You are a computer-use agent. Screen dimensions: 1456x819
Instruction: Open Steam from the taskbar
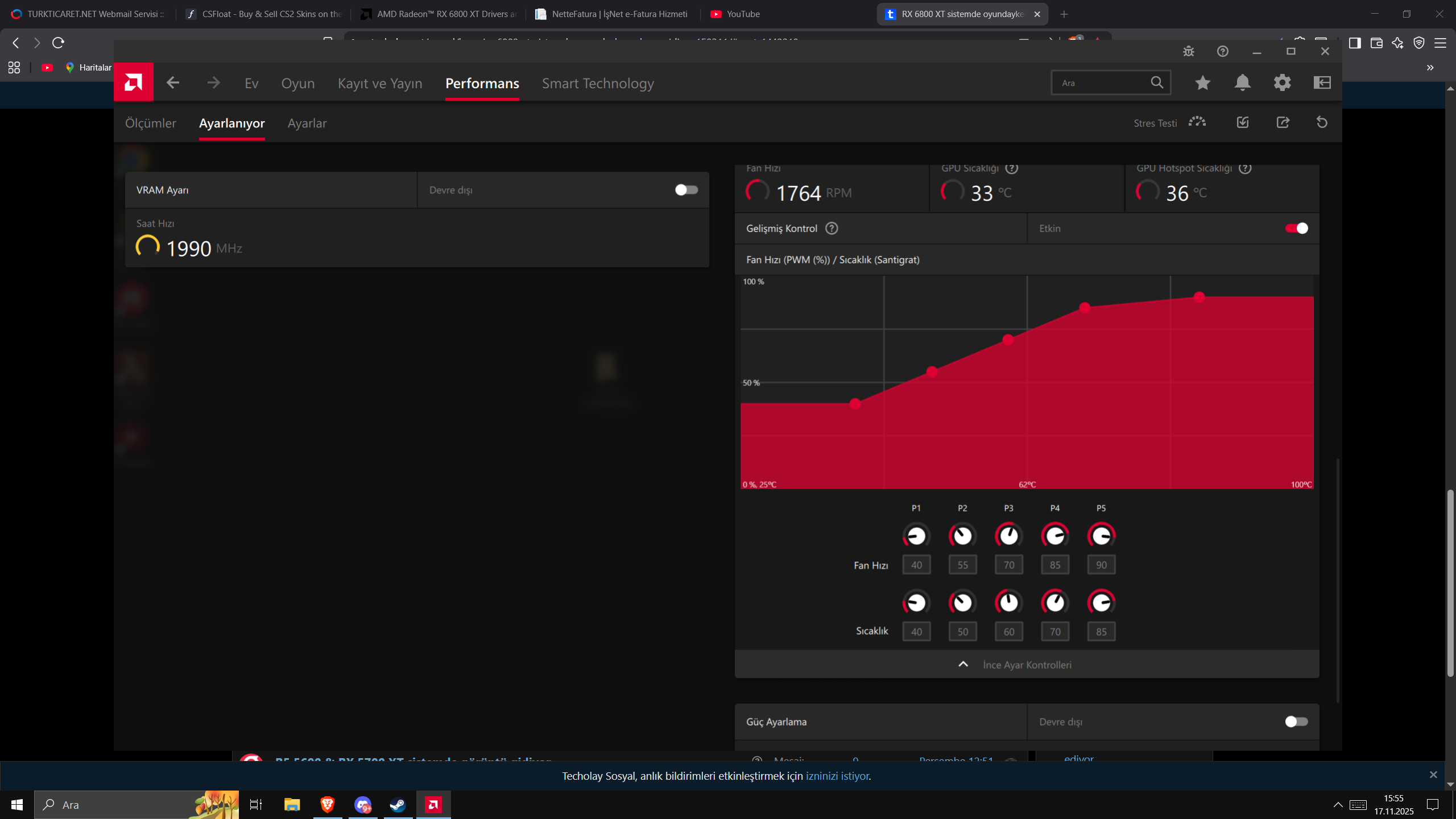pos(398,805)
